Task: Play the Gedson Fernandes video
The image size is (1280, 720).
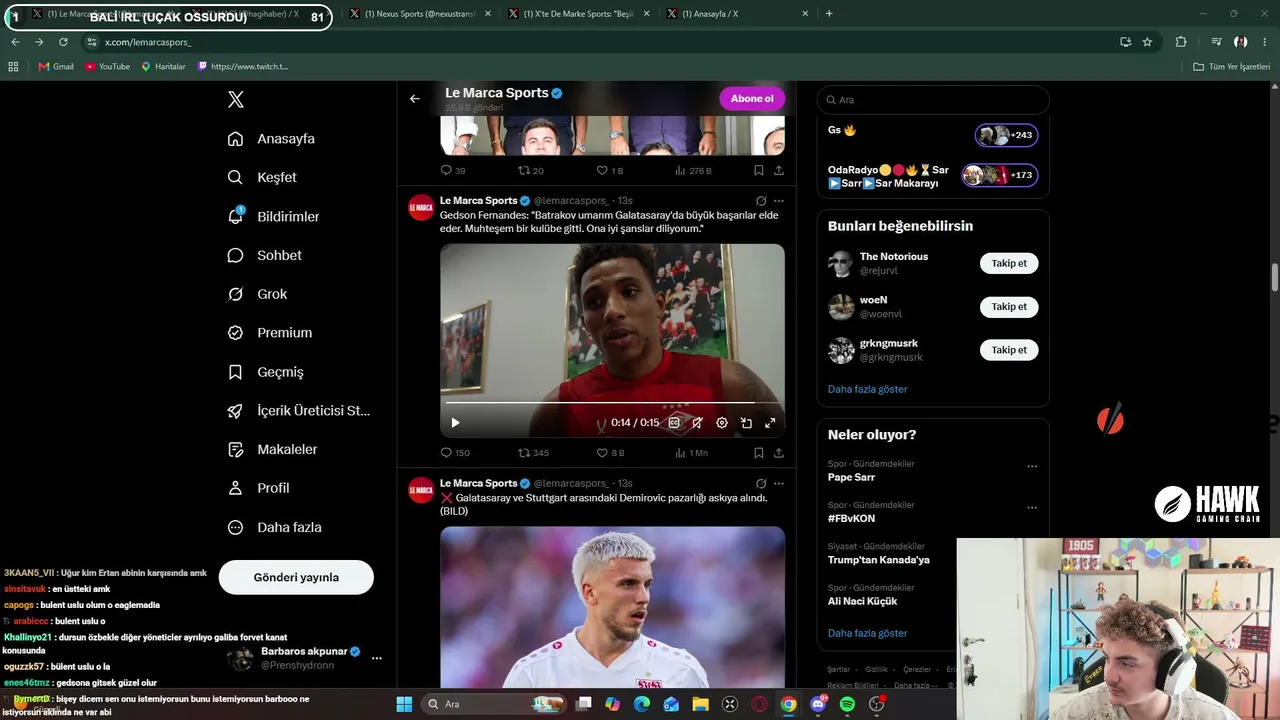Action: [x=455, y=423]
